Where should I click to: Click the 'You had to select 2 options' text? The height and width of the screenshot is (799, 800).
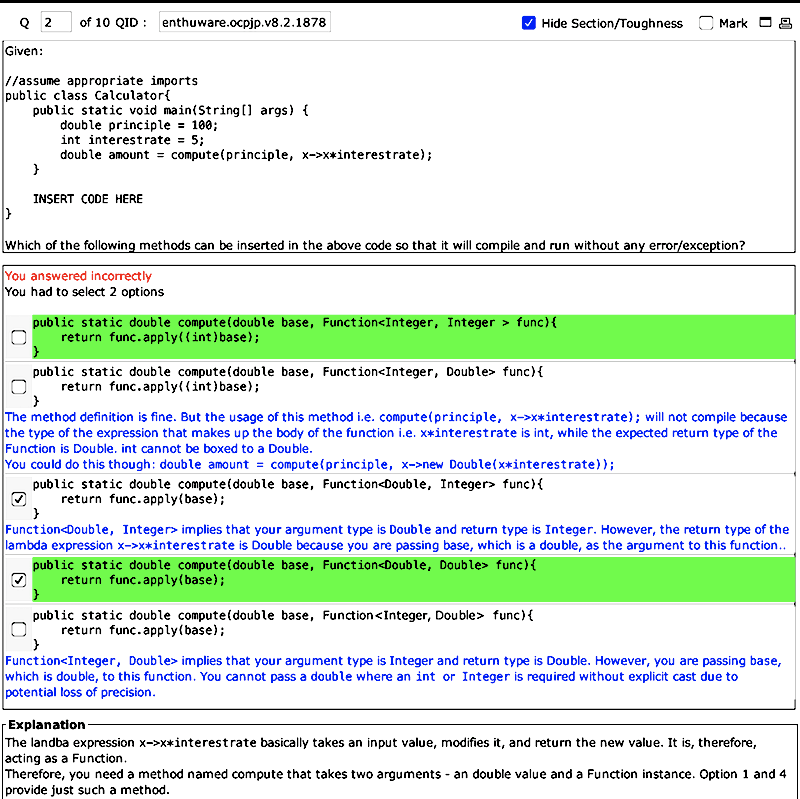pos(85,292)
